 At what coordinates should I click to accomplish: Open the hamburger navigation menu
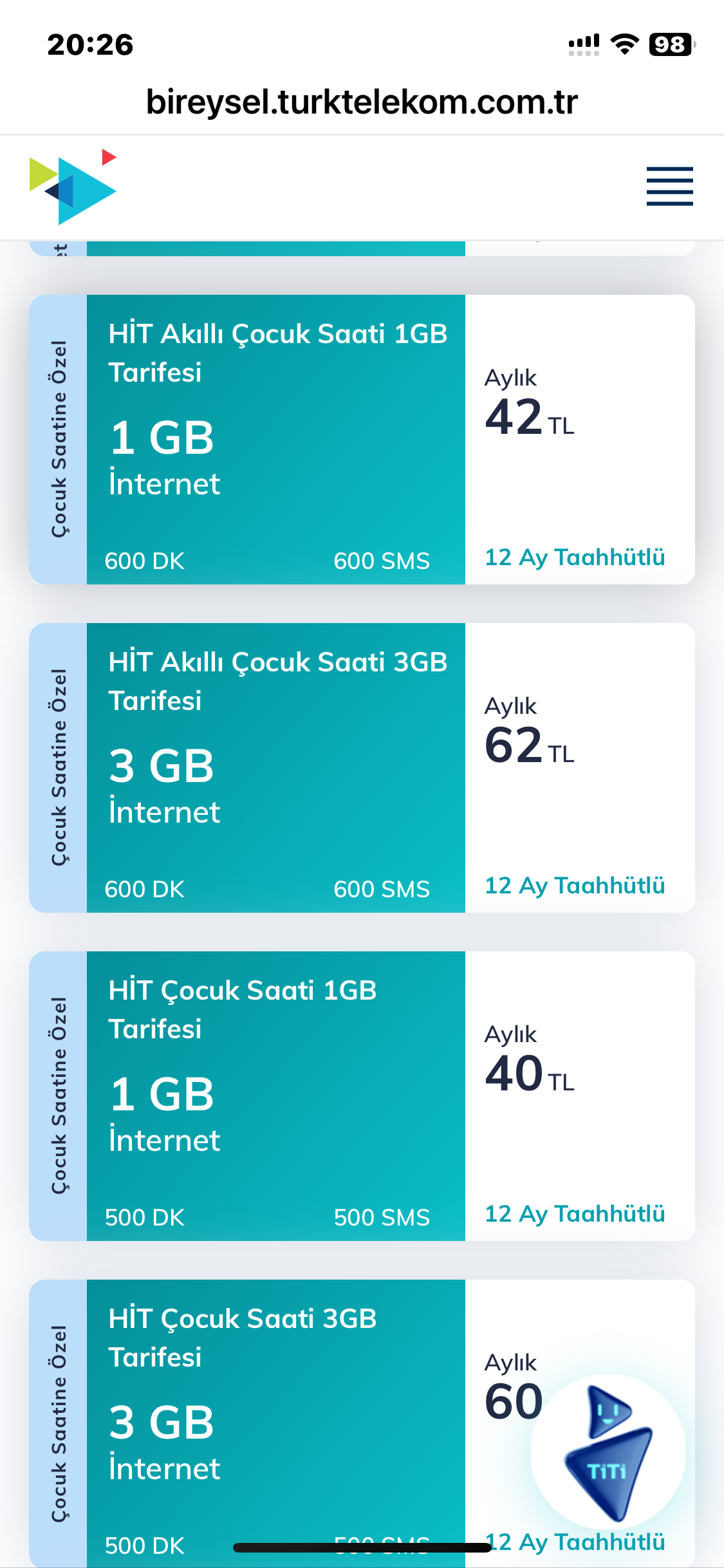pos(669,186)
